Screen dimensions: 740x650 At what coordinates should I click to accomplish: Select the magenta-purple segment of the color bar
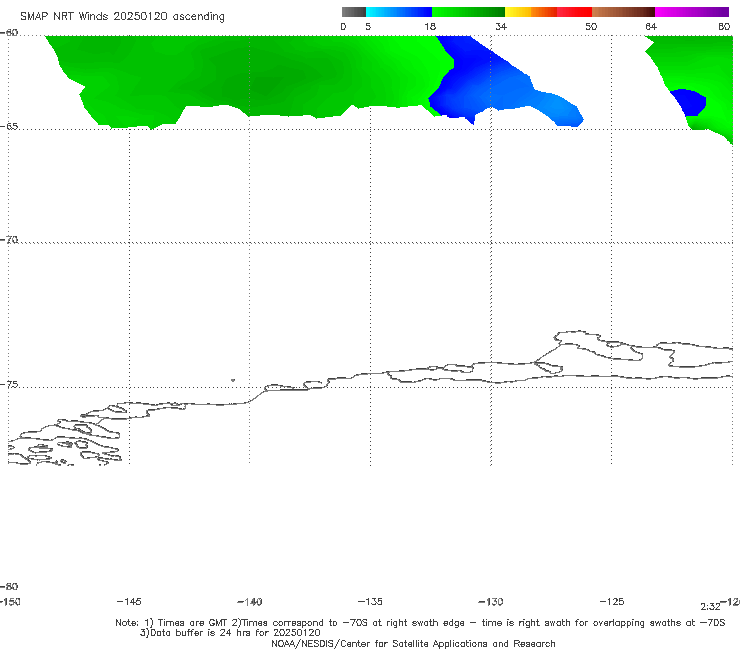pyautogui.click(x=692, y=12)
